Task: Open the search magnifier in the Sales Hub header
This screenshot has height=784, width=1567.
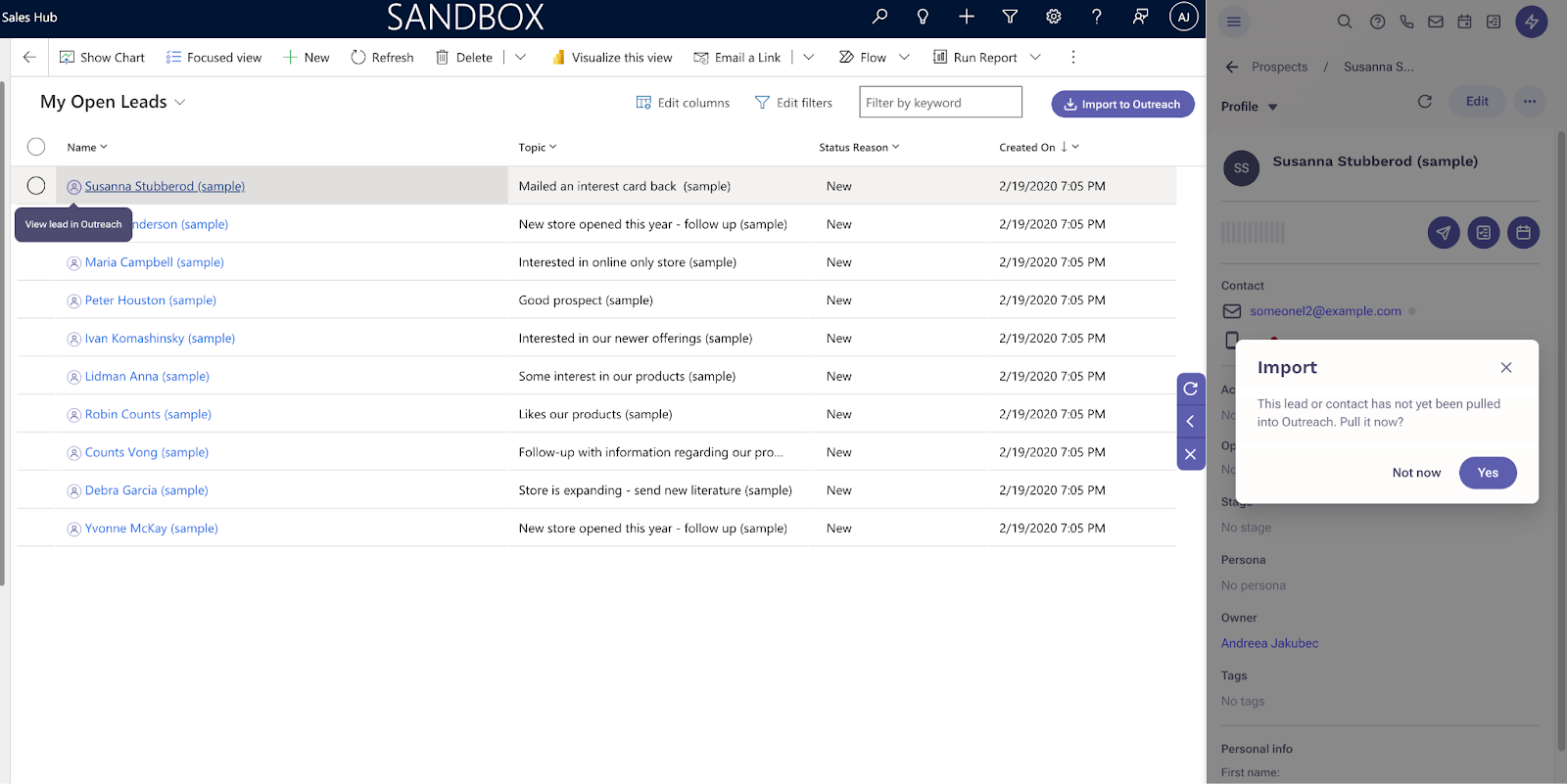Action: coord(879,17)
